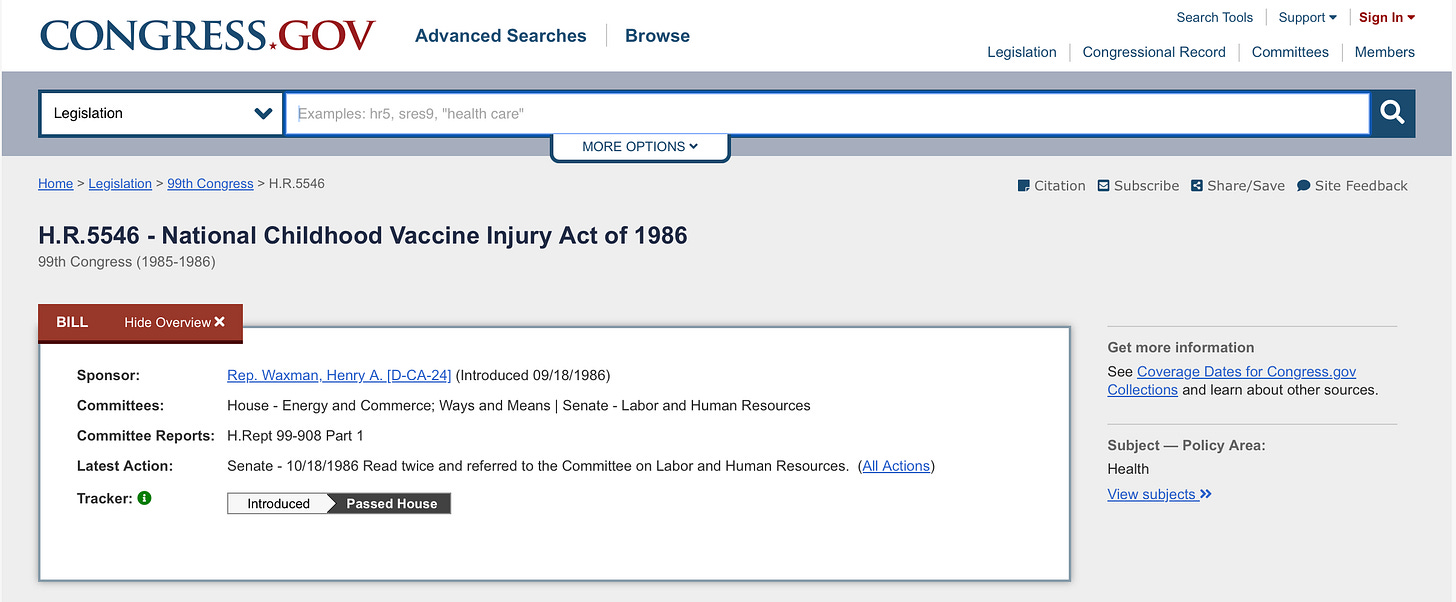Click the green Tracker info icon

(x=144, y=498)
